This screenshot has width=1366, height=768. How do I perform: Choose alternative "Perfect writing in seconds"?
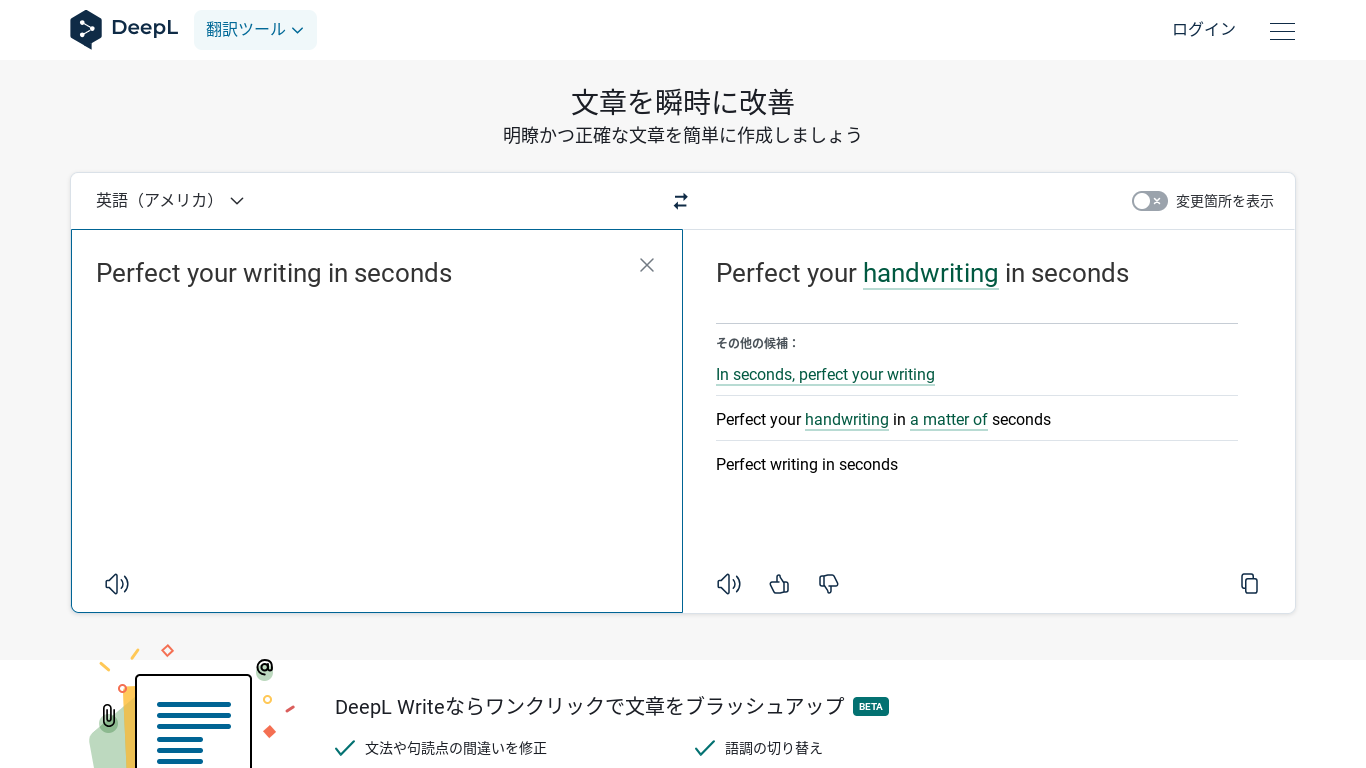(807, 465)
